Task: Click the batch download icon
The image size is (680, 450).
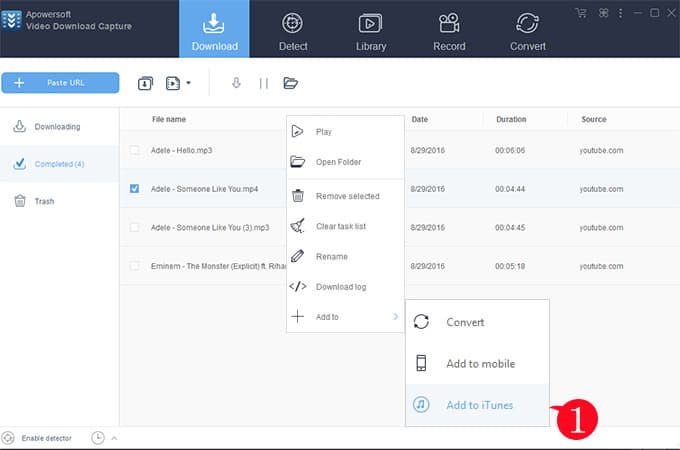Action: (145, 83)
